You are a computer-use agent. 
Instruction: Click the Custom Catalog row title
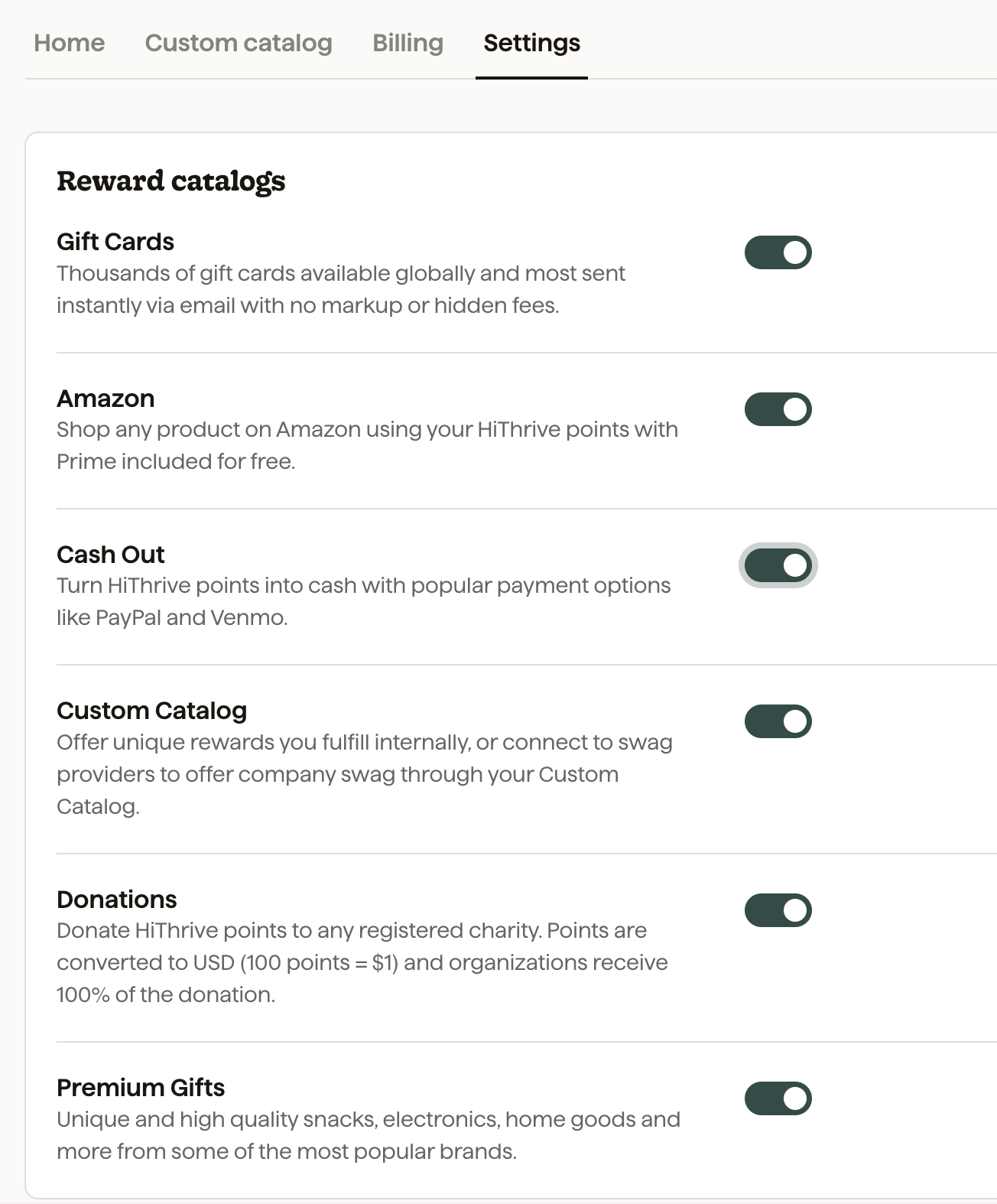(151, 711)
